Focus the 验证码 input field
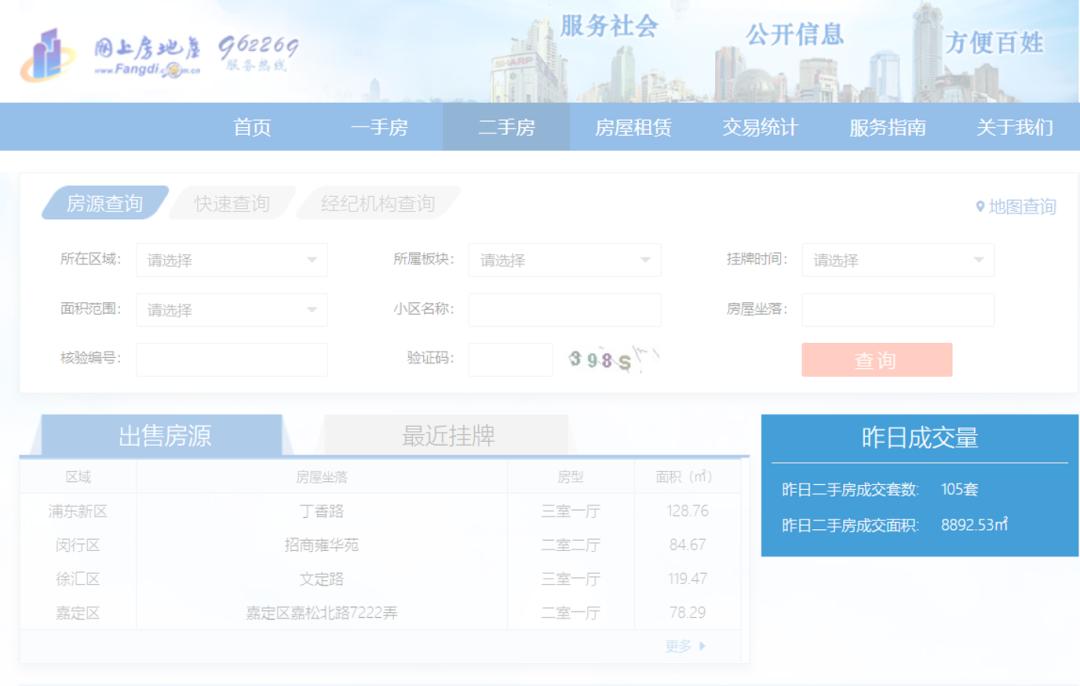1080x686 pixels. pos(510,360)
